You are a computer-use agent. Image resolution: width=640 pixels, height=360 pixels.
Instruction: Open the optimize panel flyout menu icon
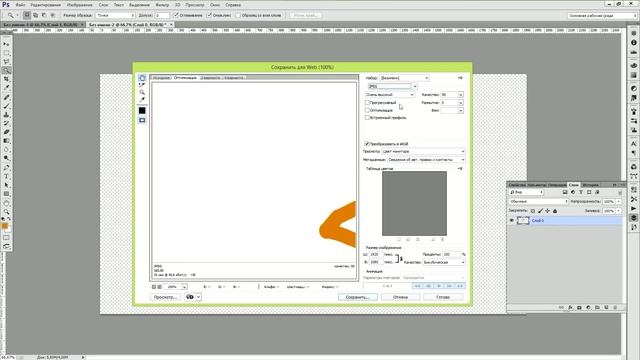[460, 78]
